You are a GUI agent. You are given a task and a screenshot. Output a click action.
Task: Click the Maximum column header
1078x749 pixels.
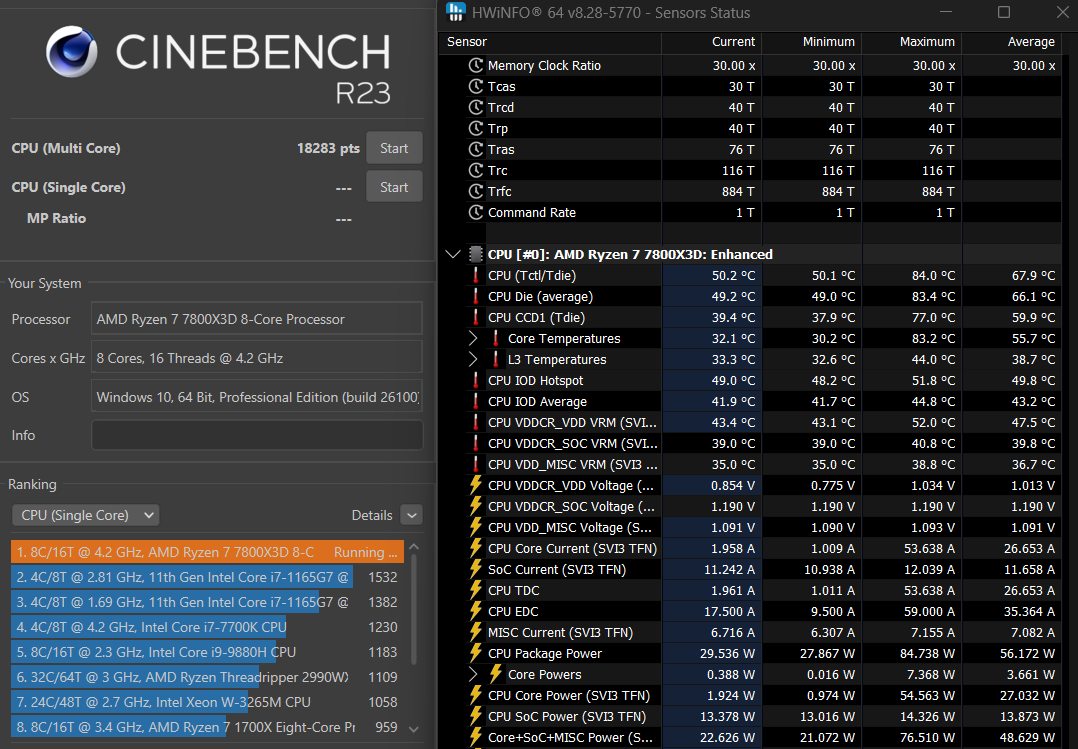927,42
